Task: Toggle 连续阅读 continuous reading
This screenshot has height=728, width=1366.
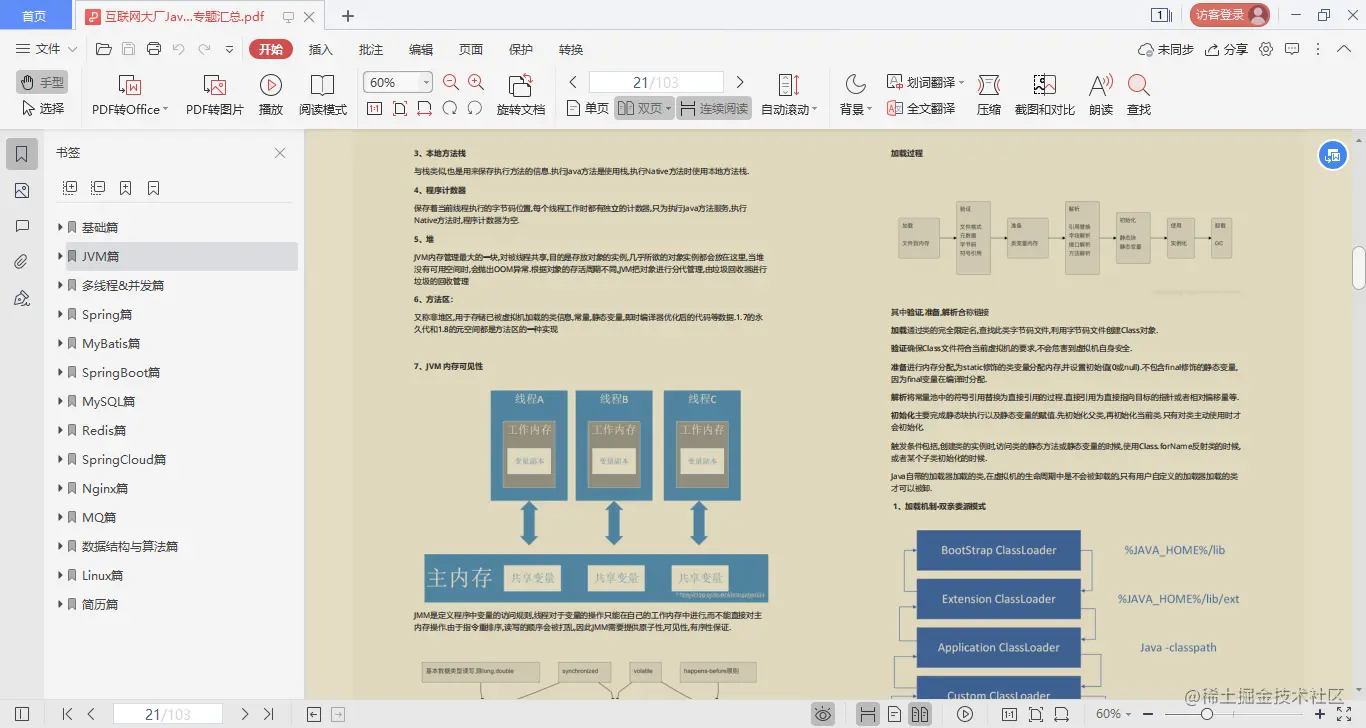Action: (x=714, y=108)
